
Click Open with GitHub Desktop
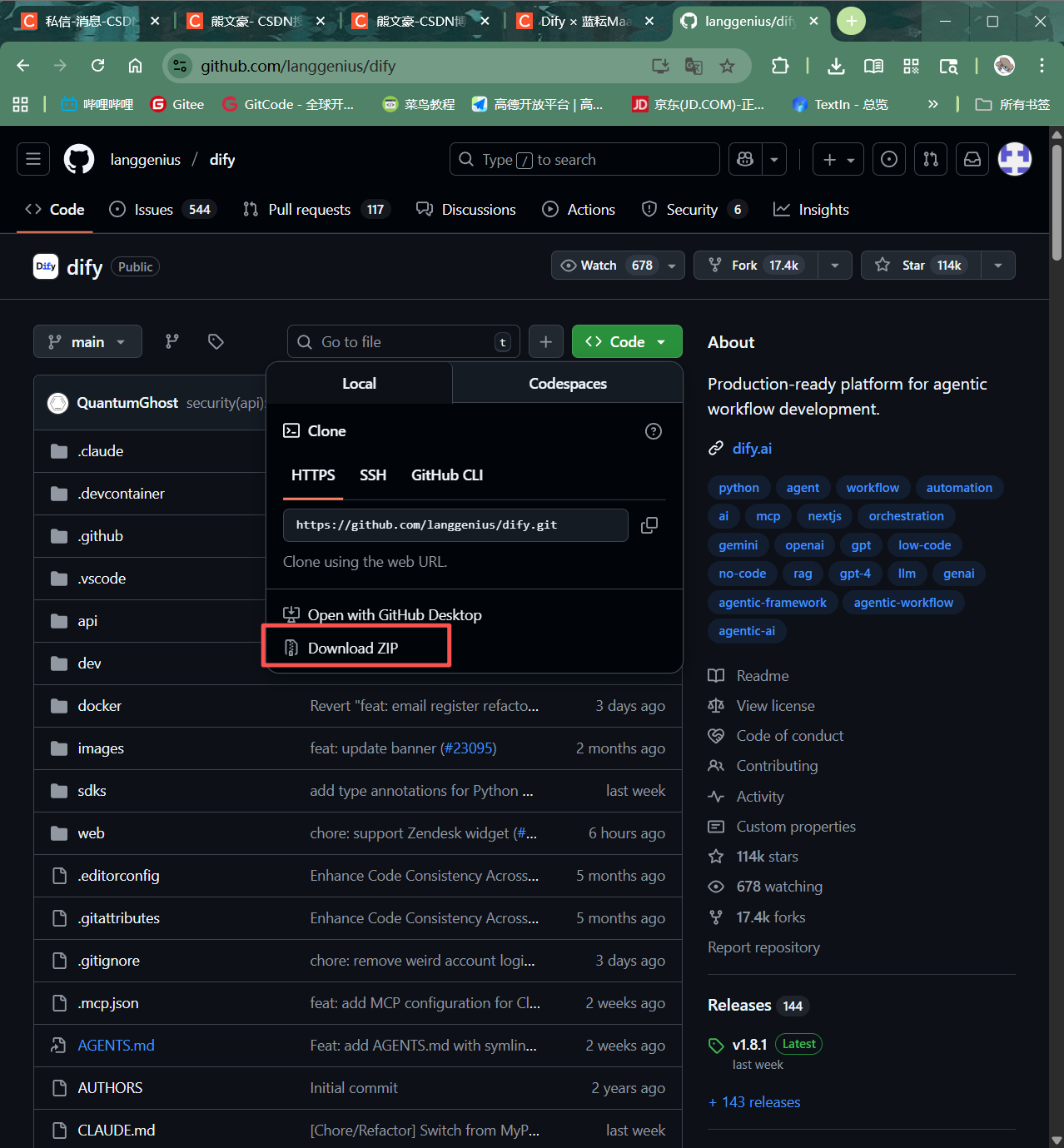pos(383,615)
